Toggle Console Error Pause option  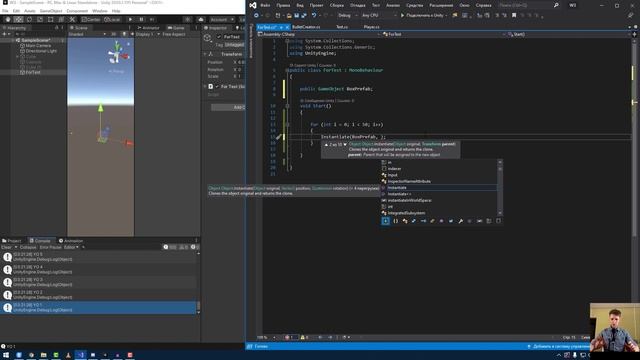click(50, 247)
